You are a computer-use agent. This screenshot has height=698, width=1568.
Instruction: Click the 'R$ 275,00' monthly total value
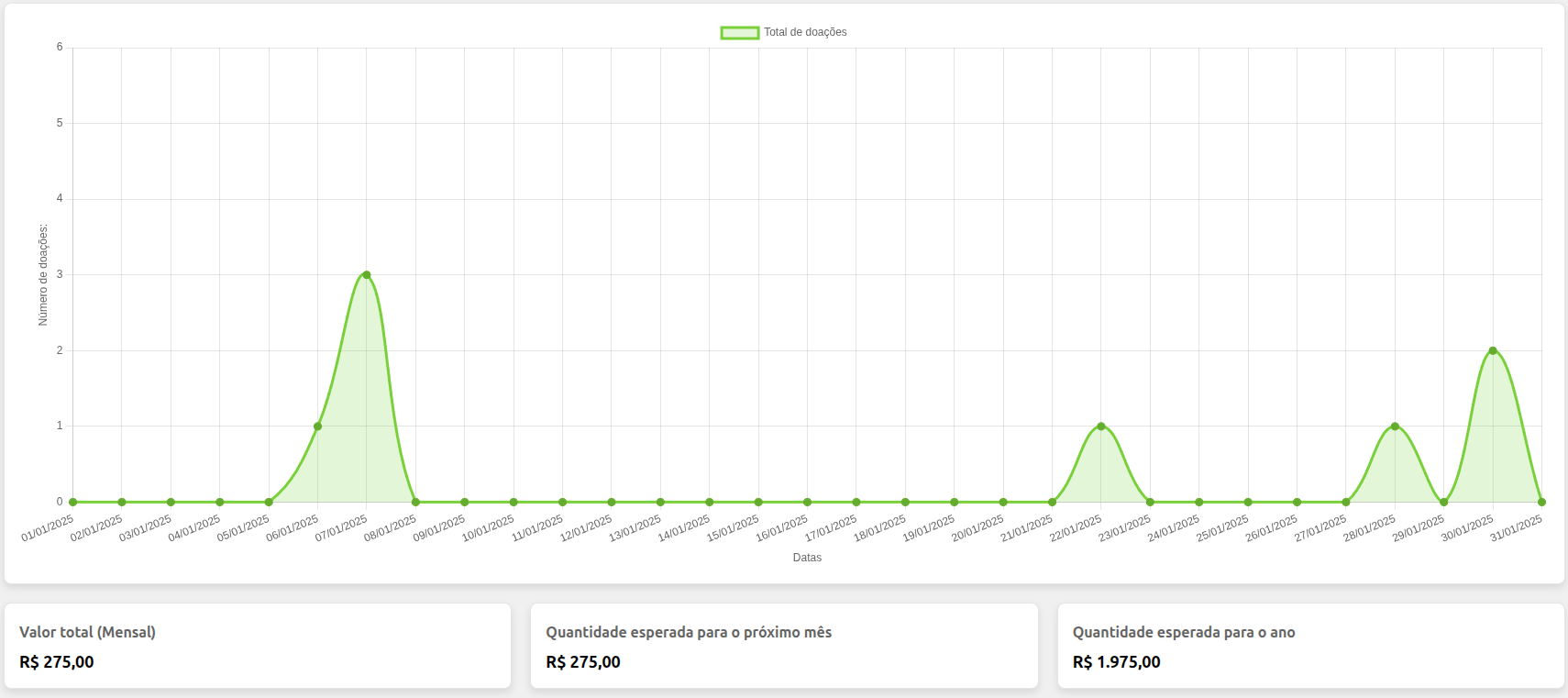click(57, 661)
